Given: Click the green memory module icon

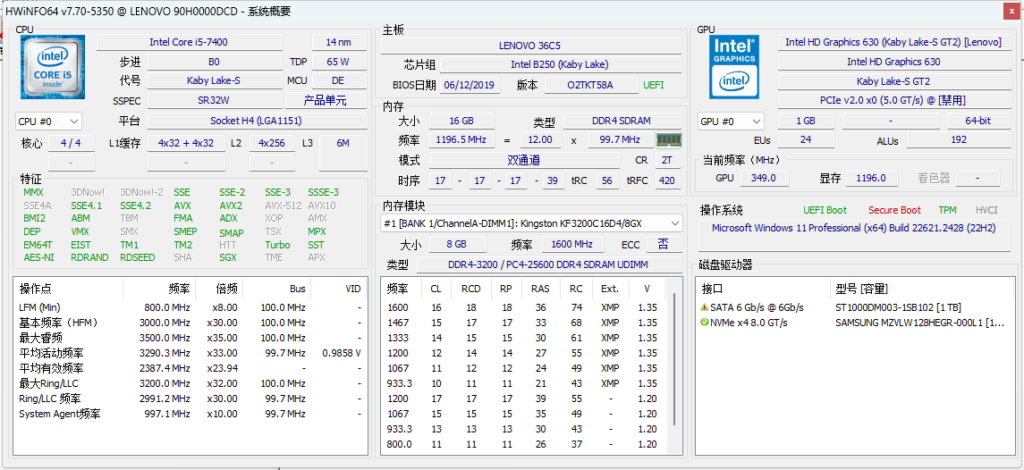Looking at the screenshot, I should pyautogui.click(x=669, y=140).
